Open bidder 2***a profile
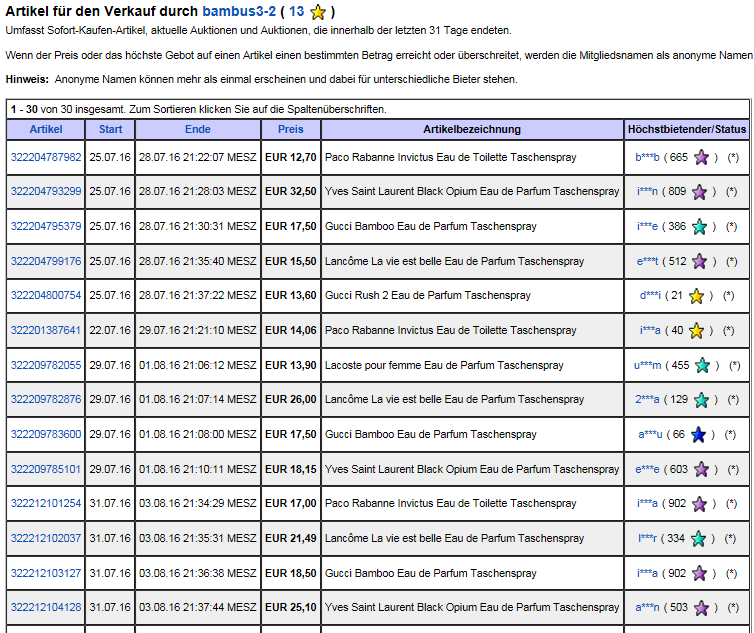754x633 pixels. pyautogui.click(x=647, y=399)
